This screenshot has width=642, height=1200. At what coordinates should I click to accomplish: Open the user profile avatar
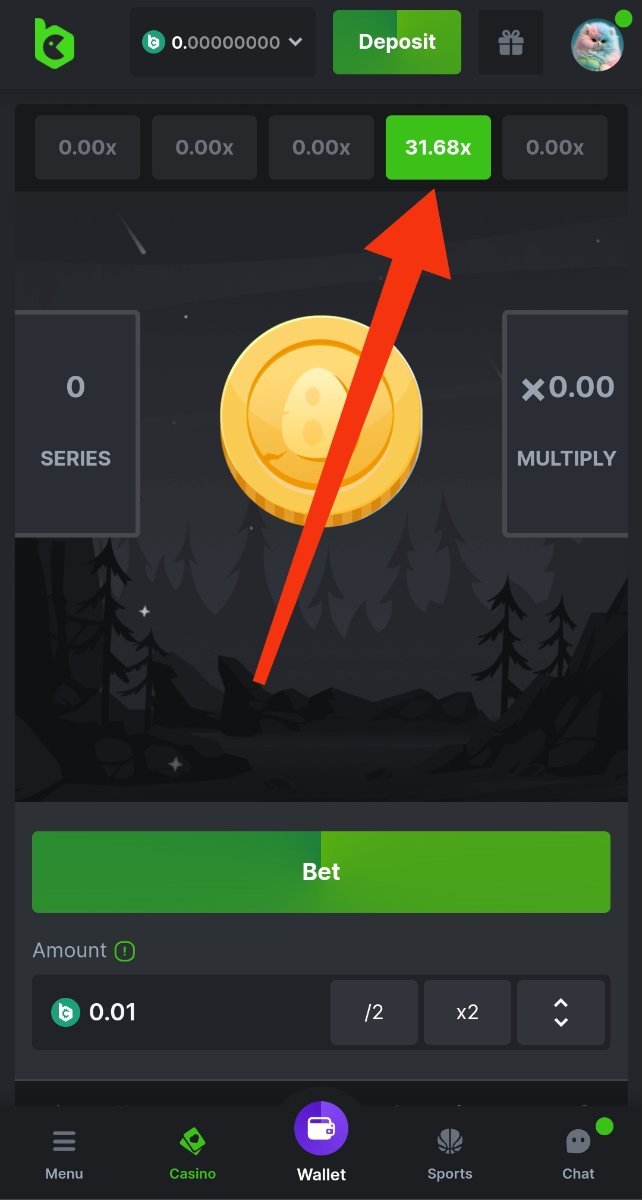[x=597, y=44]
